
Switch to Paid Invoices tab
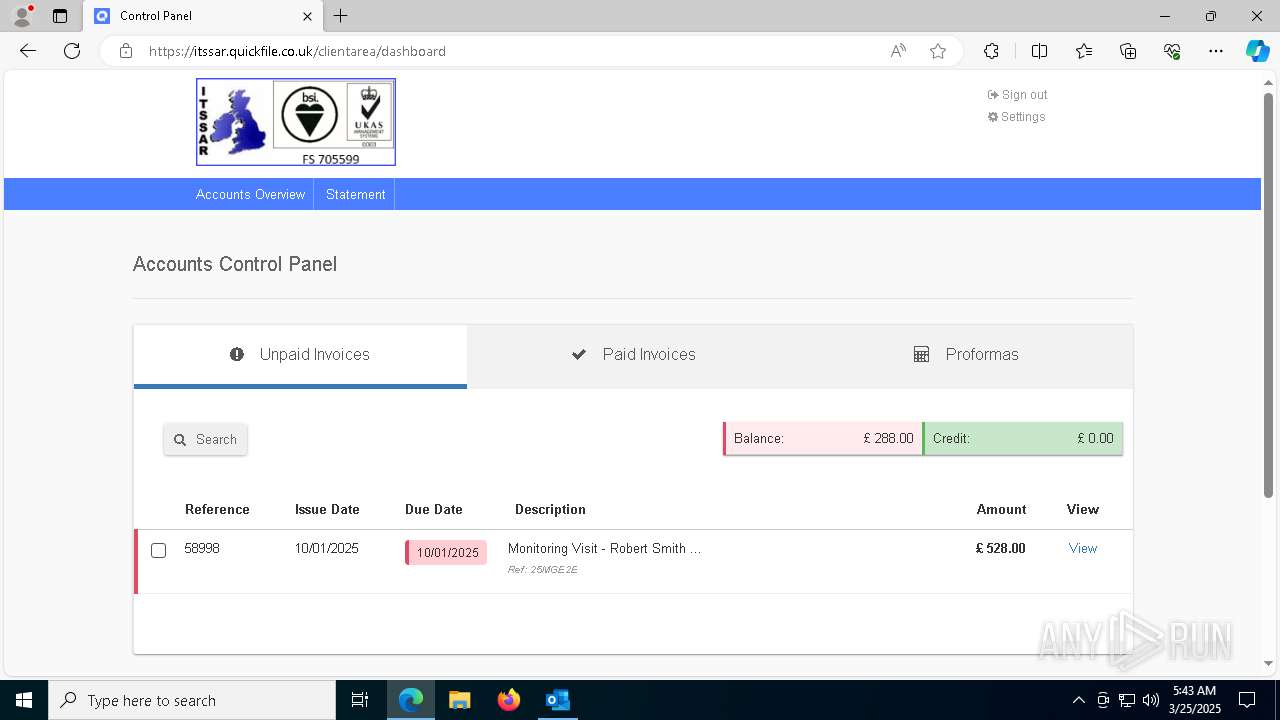(x=633, y=355)
